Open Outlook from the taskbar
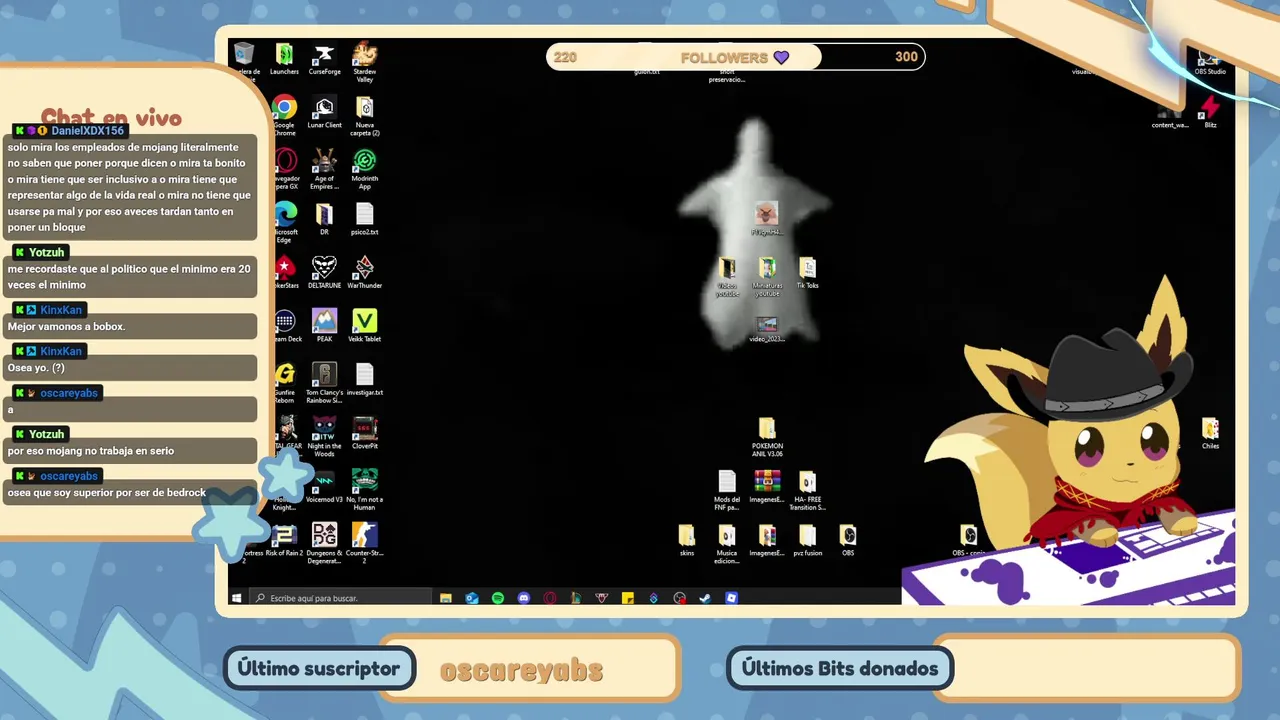The image size is (1280, 720). pos(472,598)
